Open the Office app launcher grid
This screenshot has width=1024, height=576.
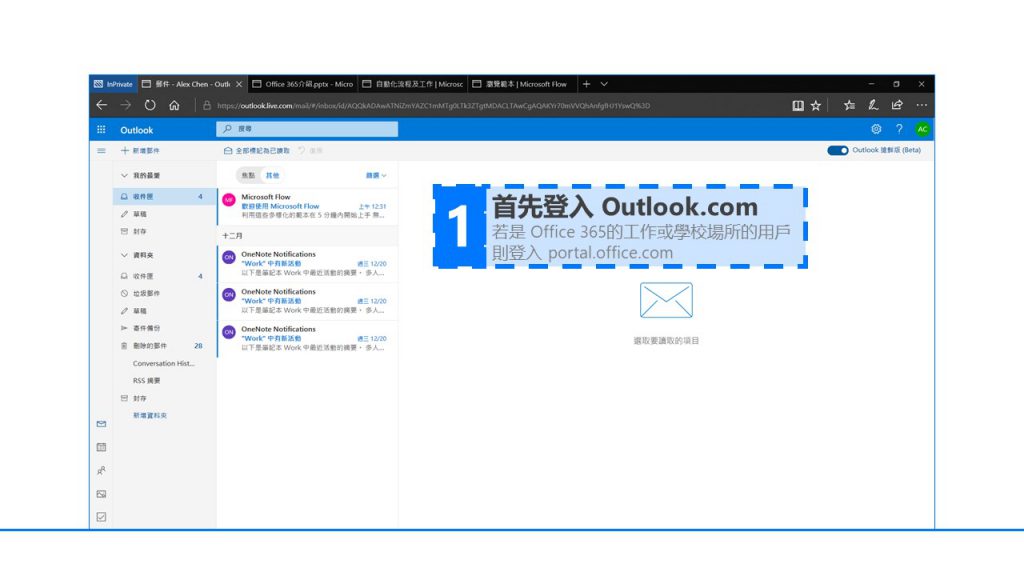coord(101,129)
